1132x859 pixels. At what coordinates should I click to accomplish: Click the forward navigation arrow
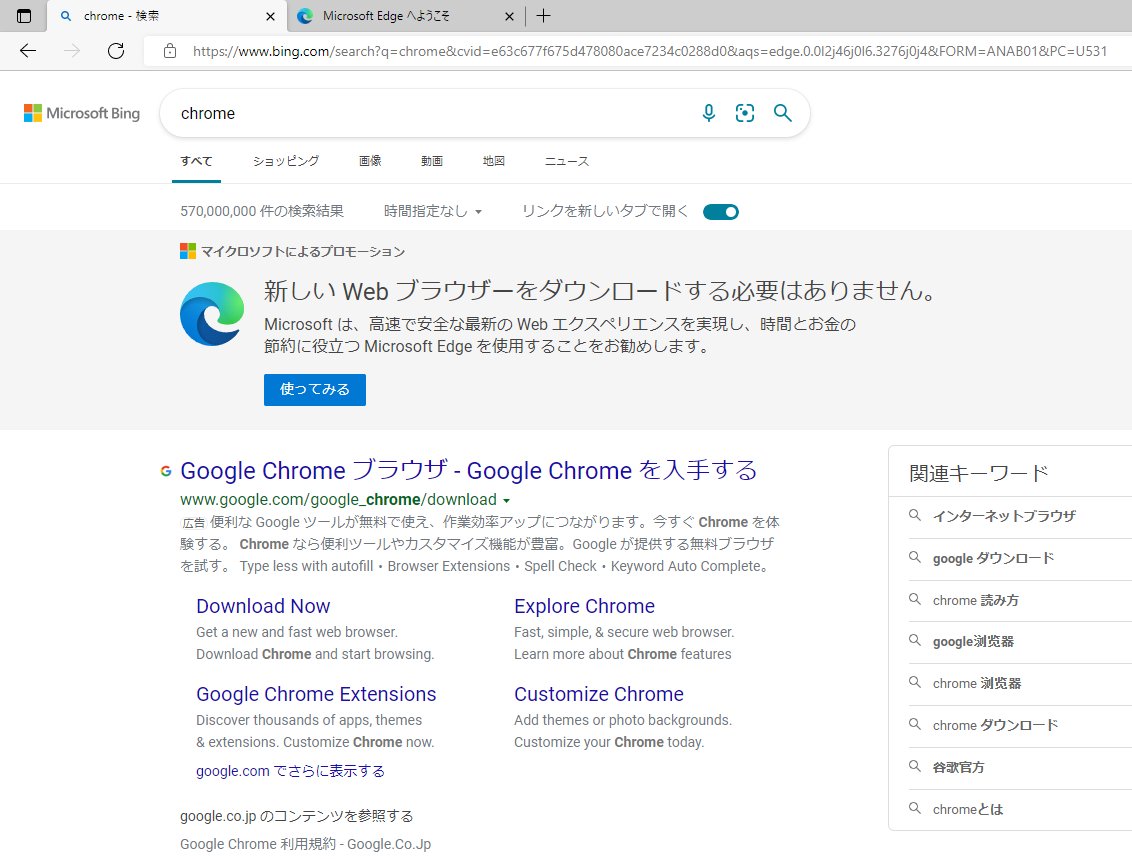click(71, 51)
